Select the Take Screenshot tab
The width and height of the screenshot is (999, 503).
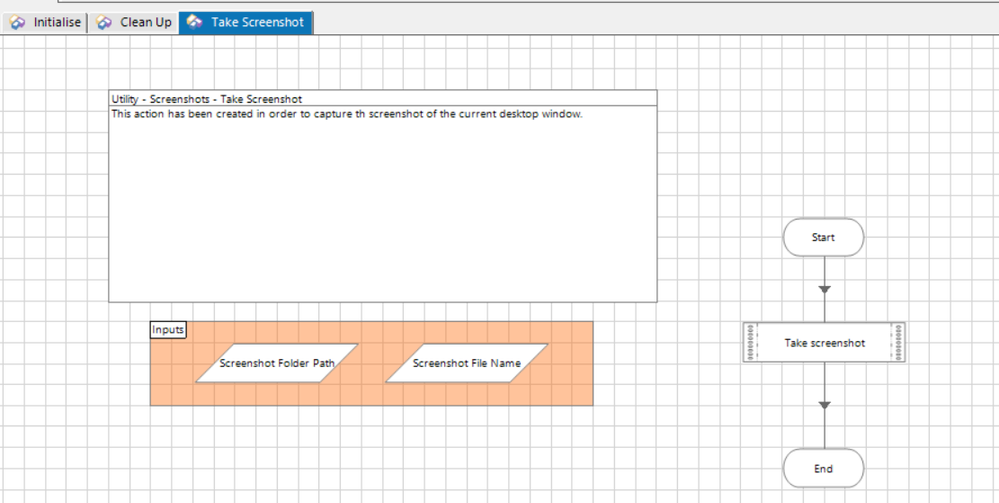(x=245, y=22)
